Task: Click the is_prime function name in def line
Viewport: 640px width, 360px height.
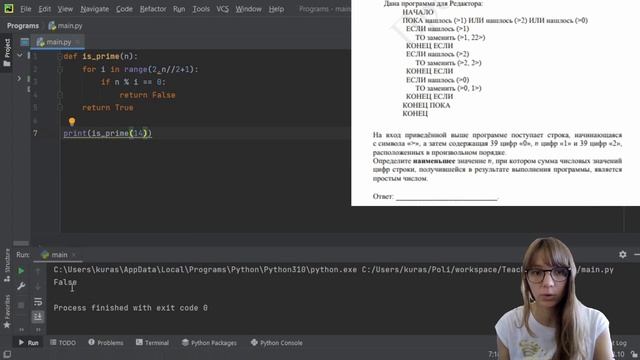Action: (101, 56)
